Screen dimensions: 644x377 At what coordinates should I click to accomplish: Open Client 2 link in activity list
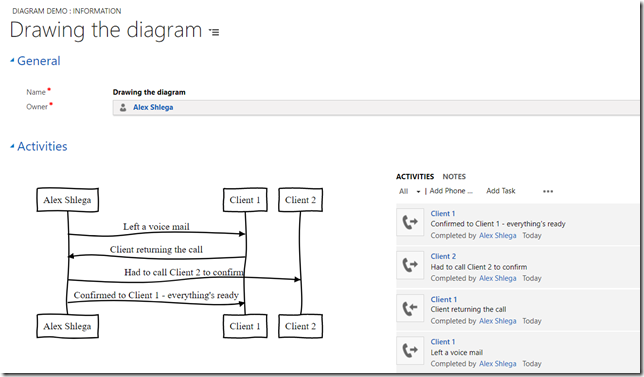click(x=443, y=256)
